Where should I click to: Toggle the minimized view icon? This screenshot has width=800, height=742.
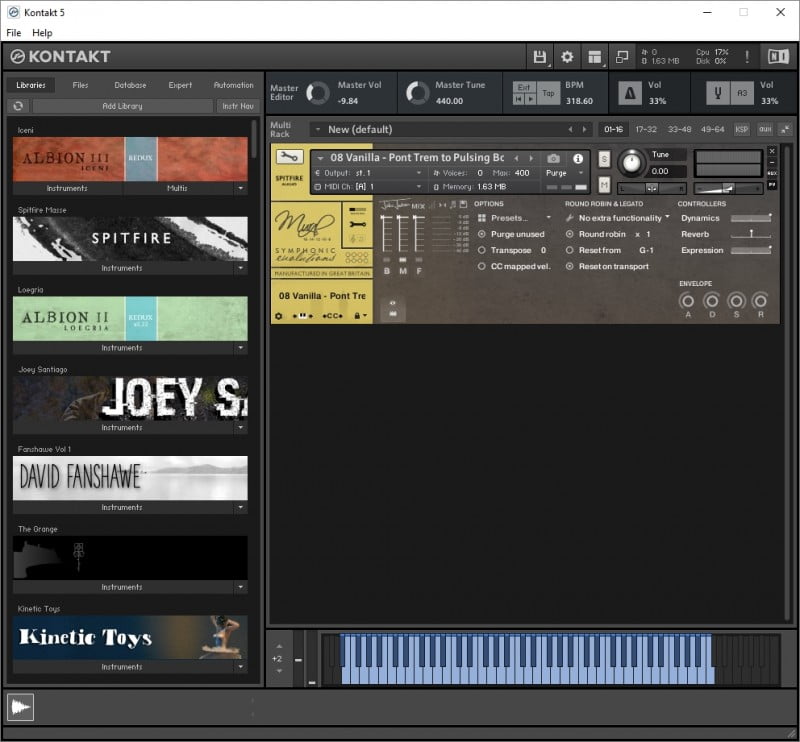coord(622,57)
